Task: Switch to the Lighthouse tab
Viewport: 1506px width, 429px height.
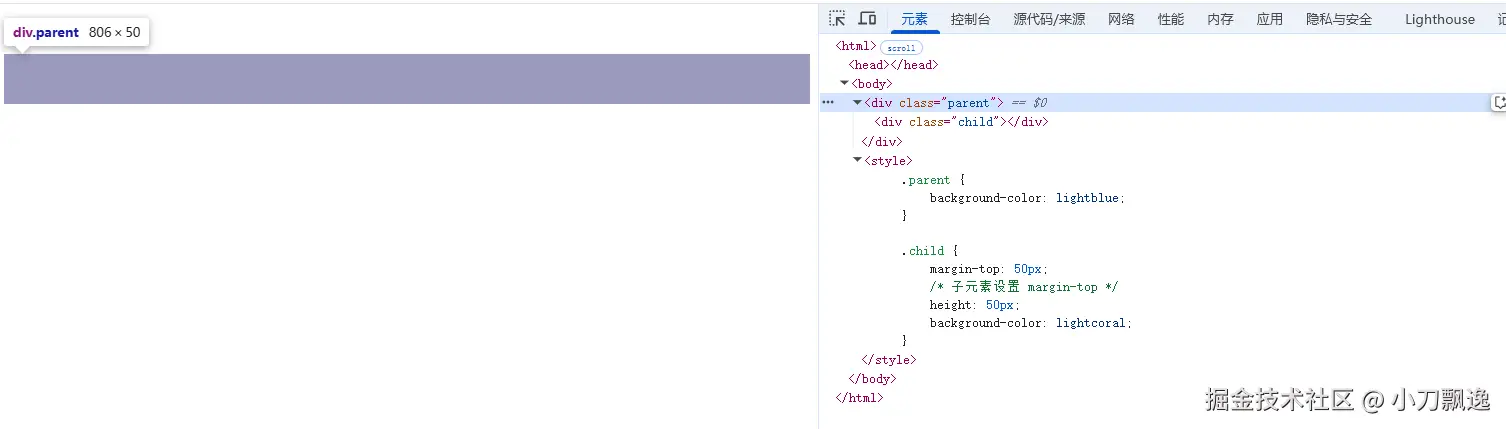Action: pos(1439,19)
